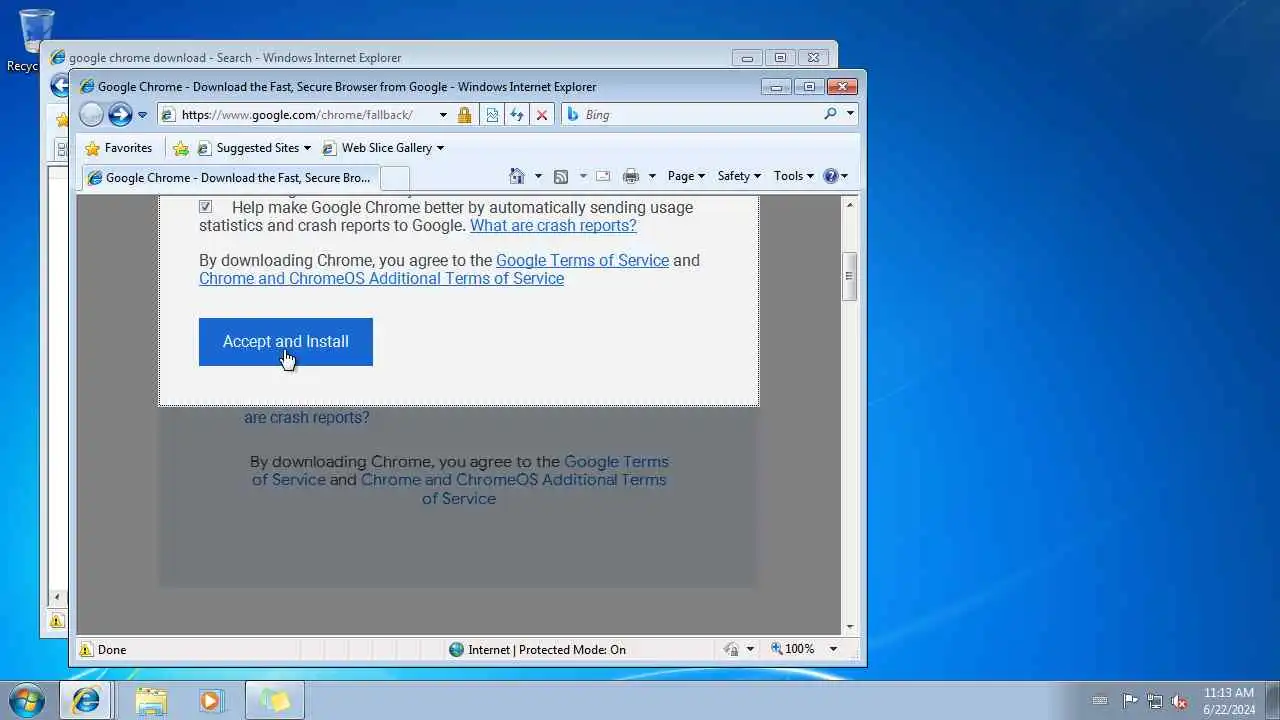Click the Home page icon
Viewport: 1280px width, 720px height.
point(516,176)
